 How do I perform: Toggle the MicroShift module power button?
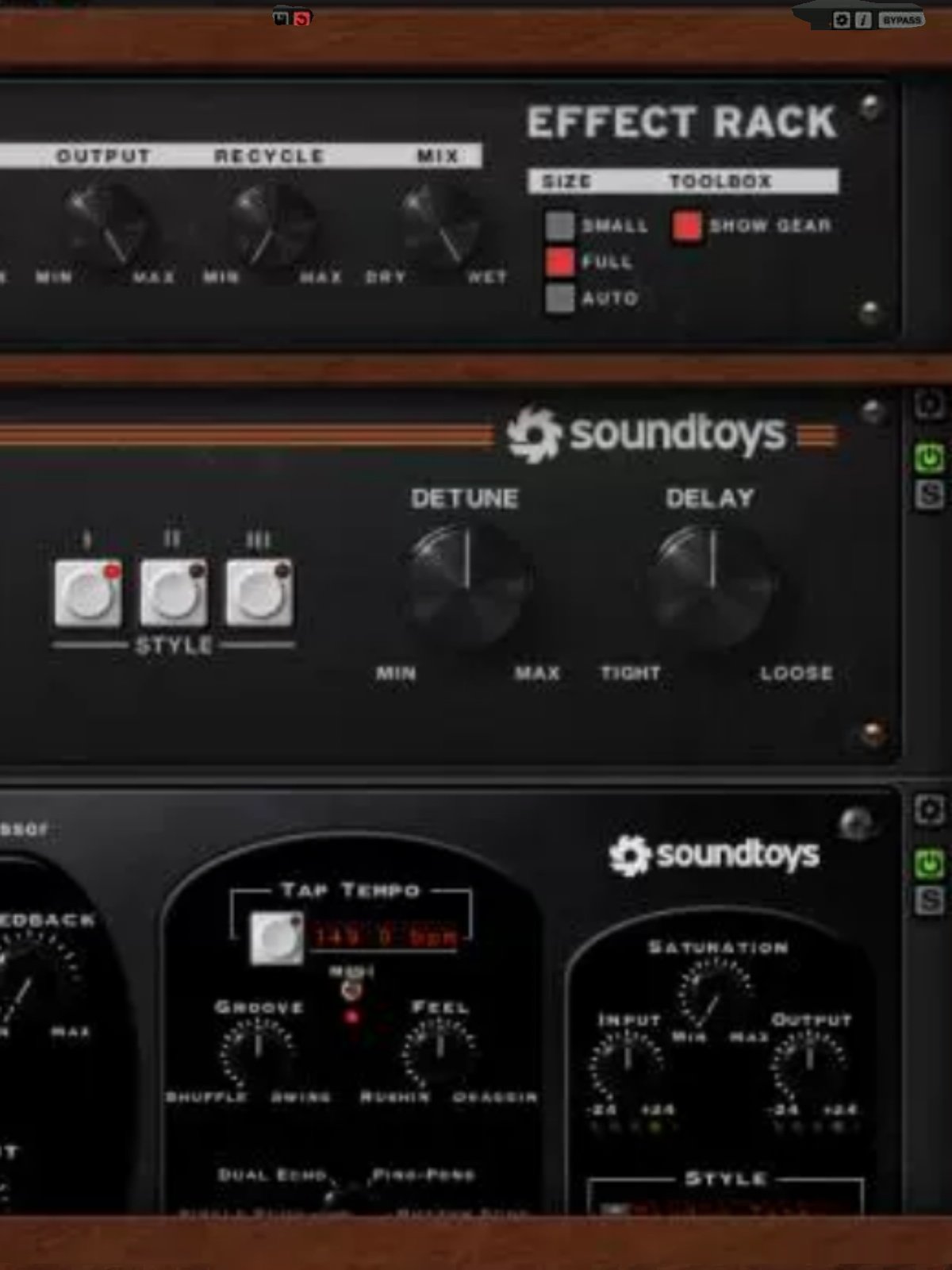pyautogui.click(x=929, y=458)
